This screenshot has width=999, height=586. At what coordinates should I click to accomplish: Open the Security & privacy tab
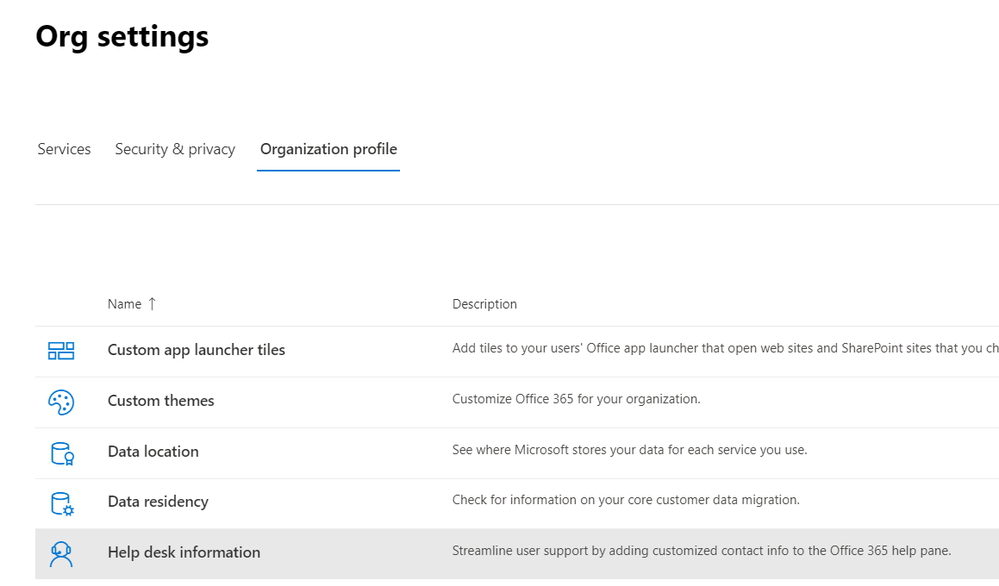pyautogui.click(x=175, y=149)
